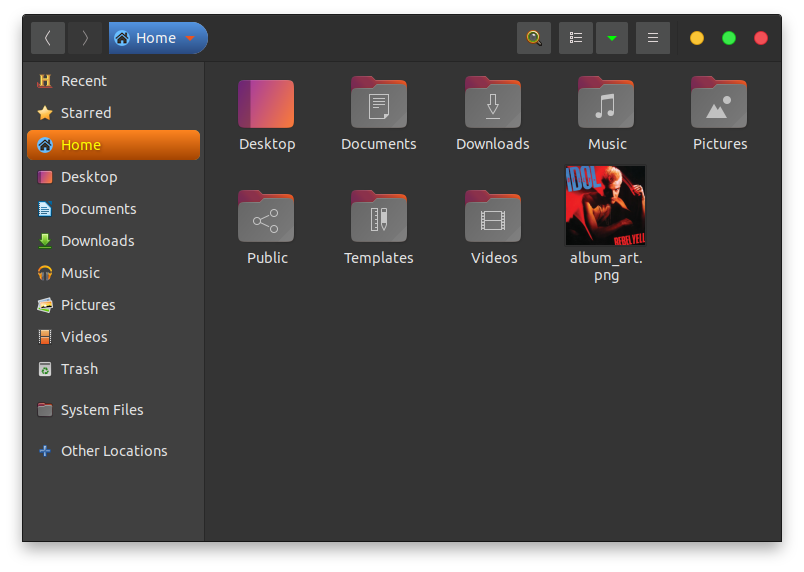Open Pictures in the sidebar
This screenshot has height=572, width=804.
[113, 305]
